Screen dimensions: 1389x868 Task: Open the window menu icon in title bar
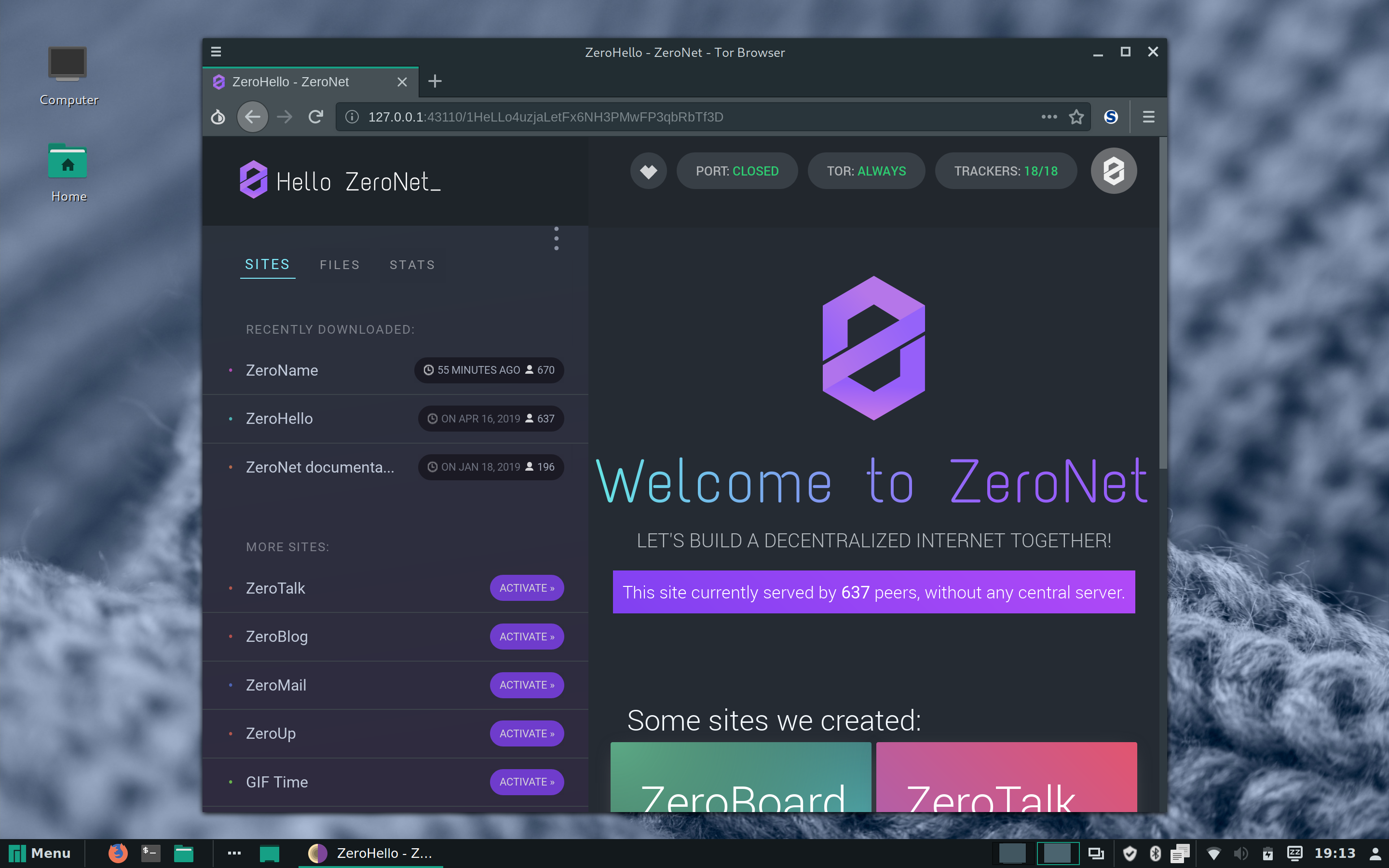click(216, 52)
